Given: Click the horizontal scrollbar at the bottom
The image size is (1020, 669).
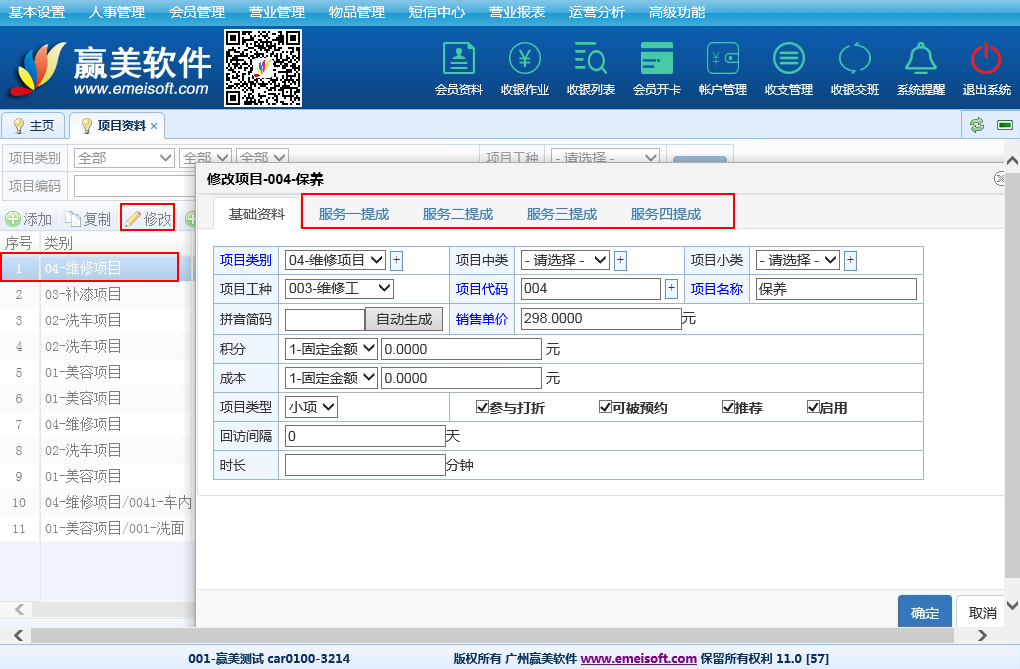Looking at the screenshot, I should click(500, 635).
